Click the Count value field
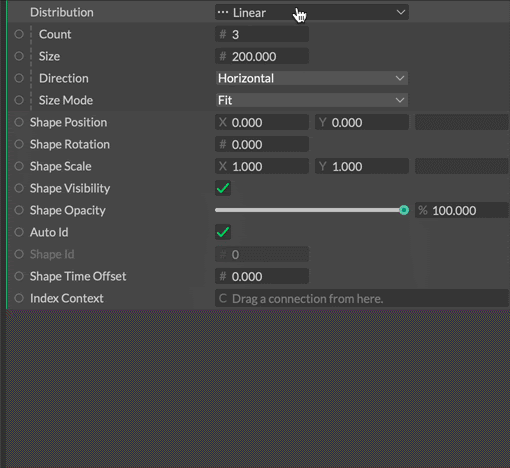 coord(262,34)
